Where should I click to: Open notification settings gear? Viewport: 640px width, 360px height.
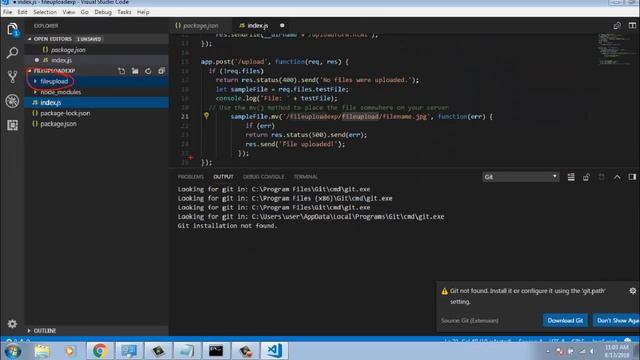pyautogui.click(x=632, y=291)
